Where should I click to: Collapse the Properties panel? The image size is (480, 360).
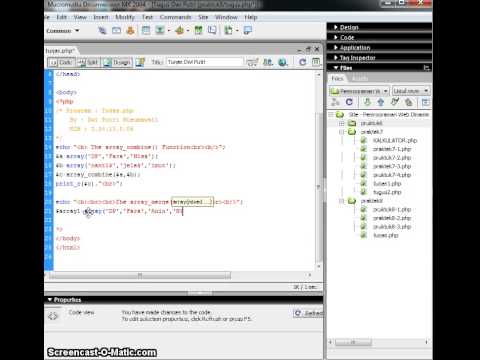(50, 300)
